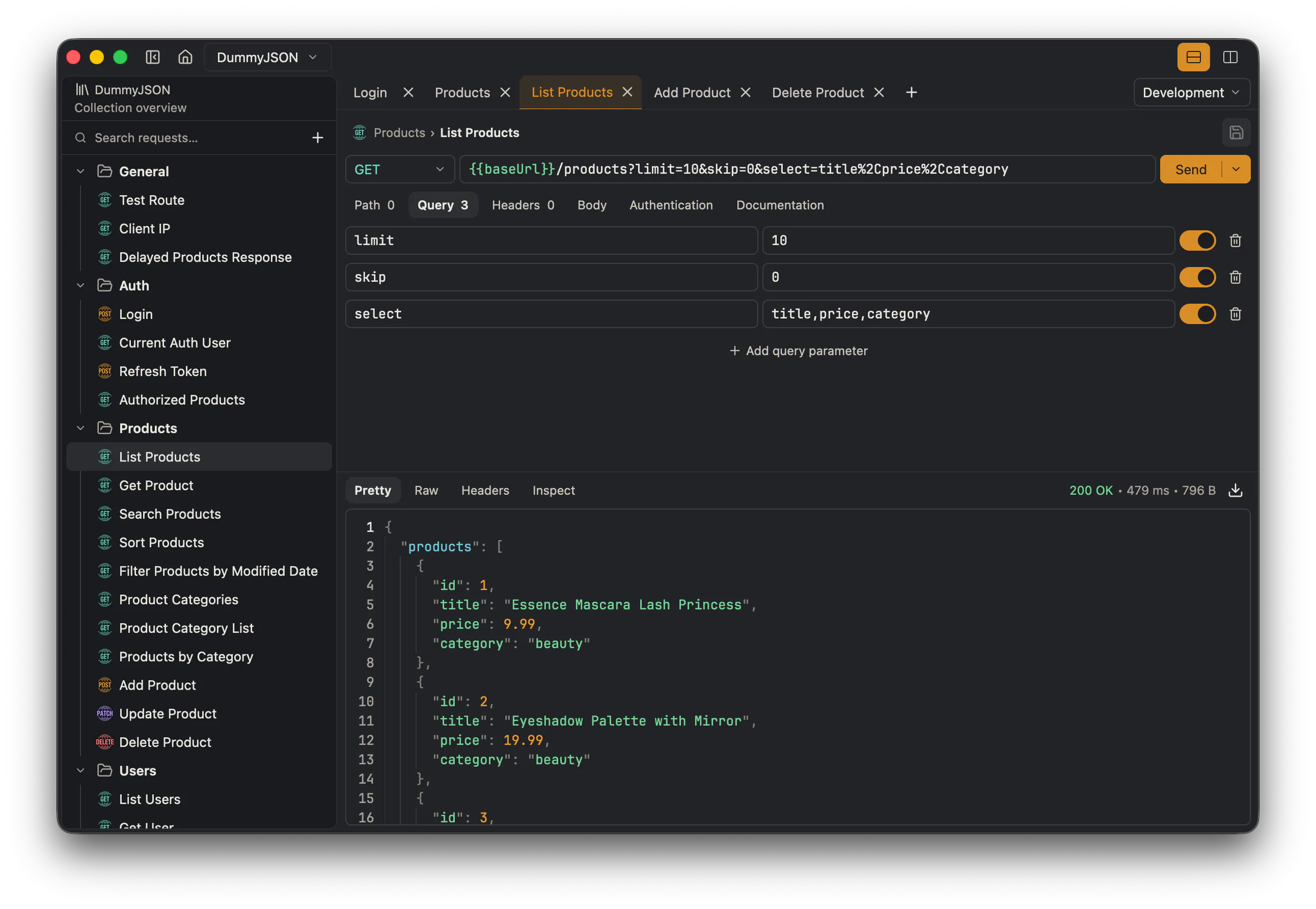The image size is (1316, 909).
Task: Click the save request icon
Action: point(1236,132)
